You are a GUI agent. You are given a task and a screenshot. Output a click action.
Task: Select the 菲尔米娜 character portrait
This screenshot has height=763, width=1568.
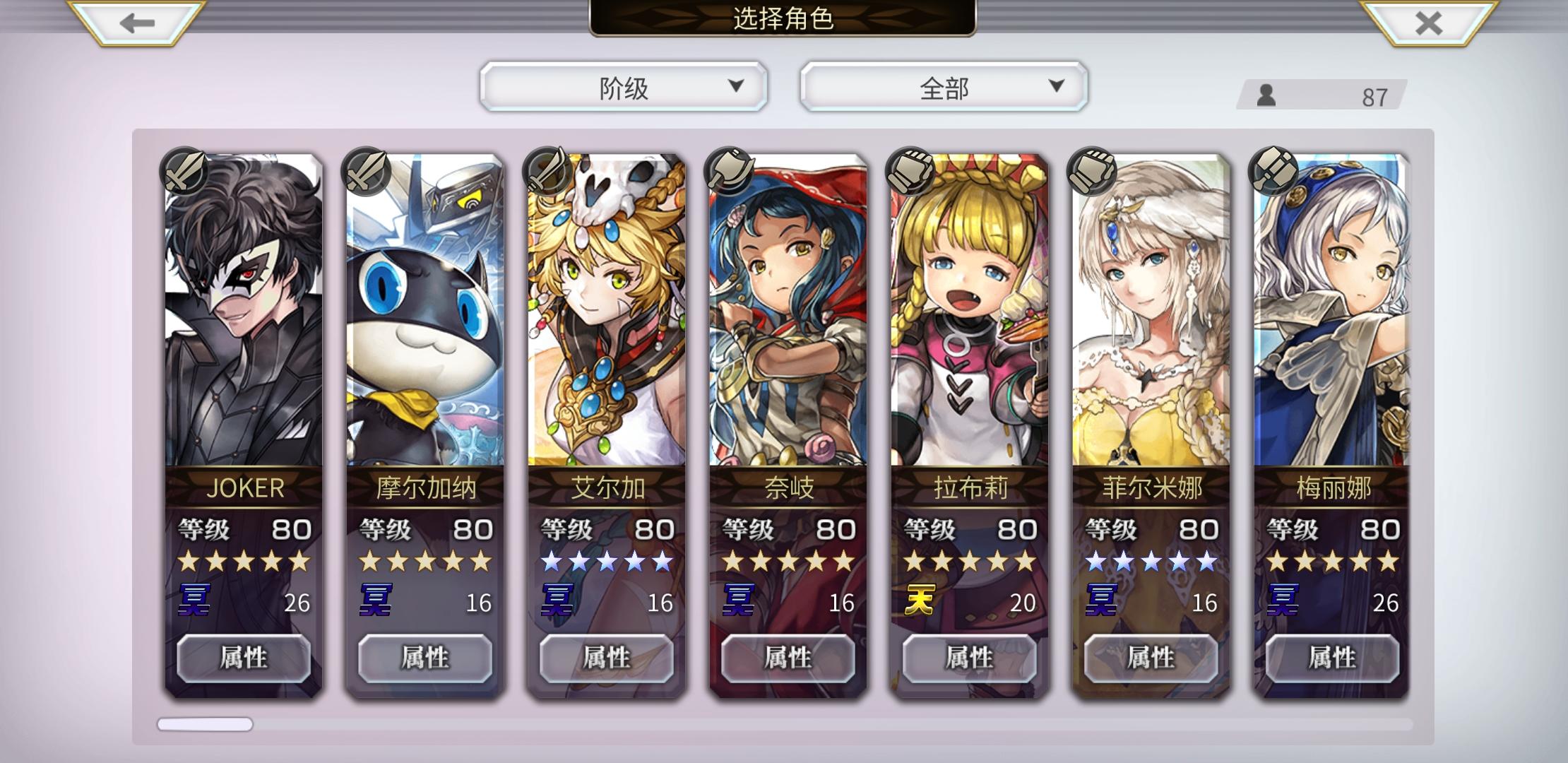coord(1151,311)
